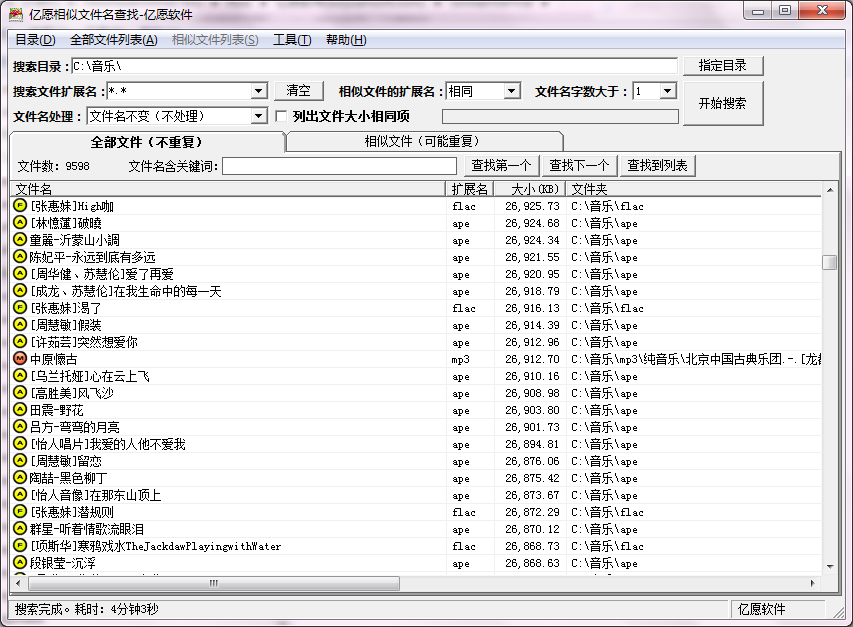The width and height of the screenshot is (853, 627).
Task: Switch to the 相似文件（可能重复）tab
Action: tap(424, 141)
